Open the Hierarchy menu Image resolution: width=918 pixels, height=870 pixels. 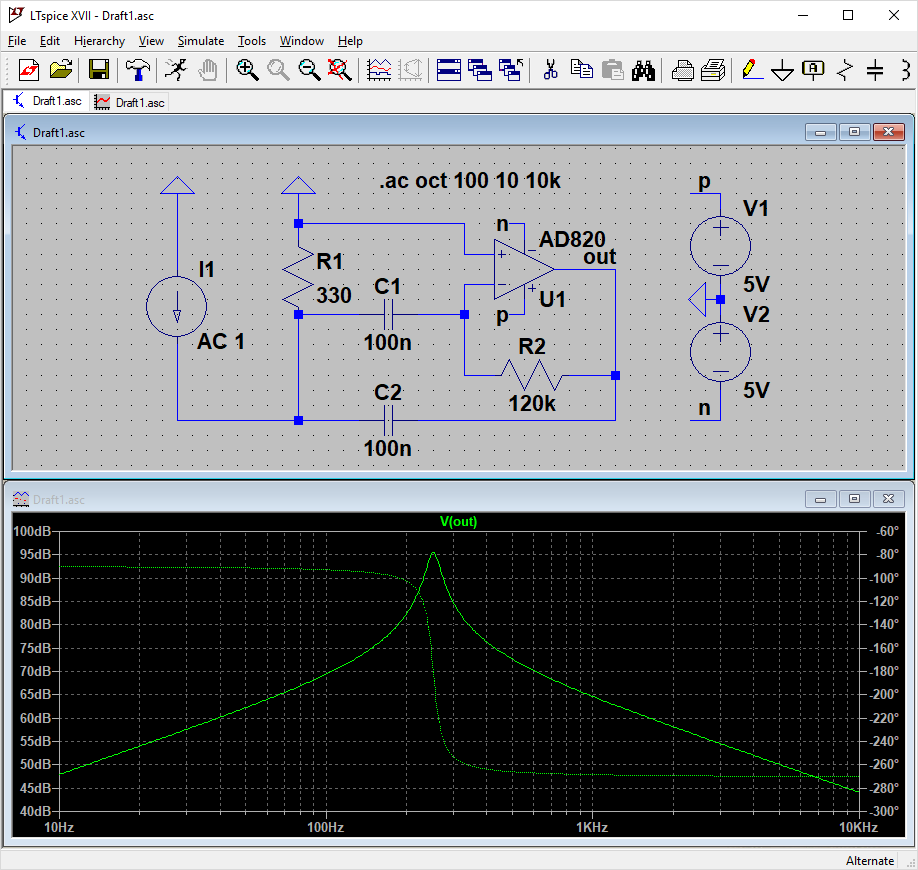(x=99, y=41)
